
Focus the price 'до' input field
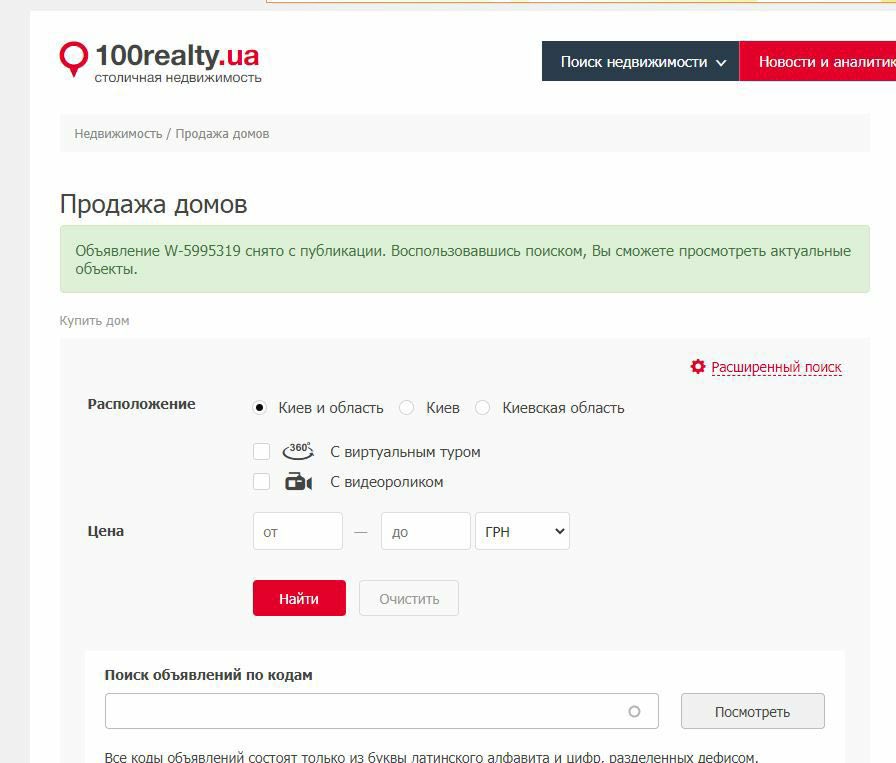425,532
